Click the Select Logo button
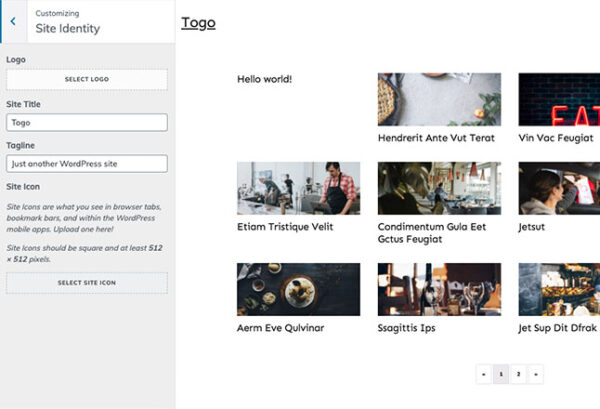 click(87, 79)
